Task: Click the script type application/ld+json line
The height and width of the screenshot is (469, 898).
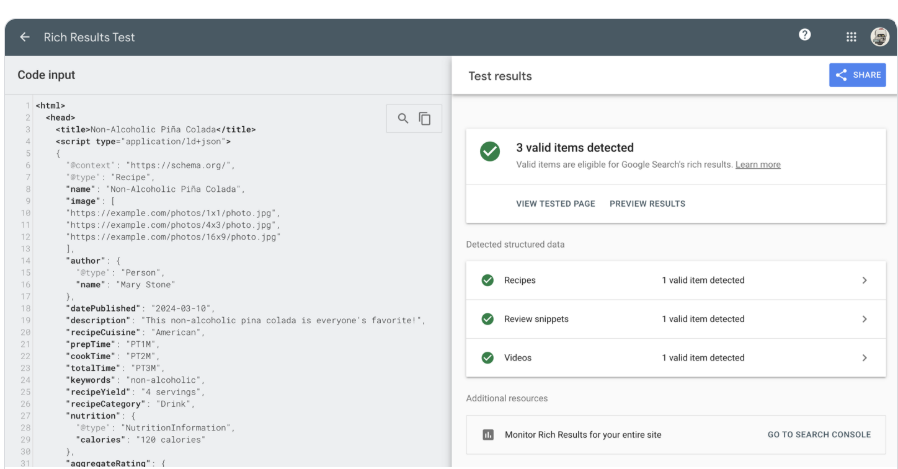Action: point(143,141)
